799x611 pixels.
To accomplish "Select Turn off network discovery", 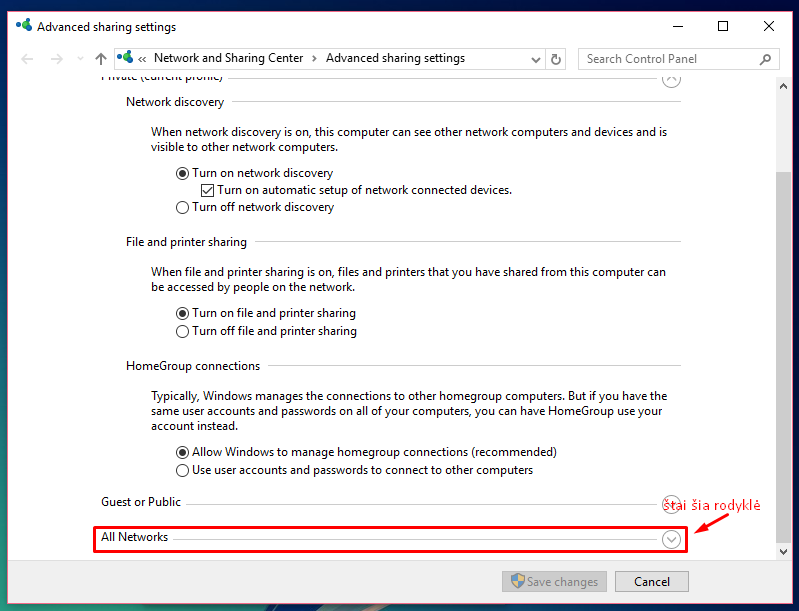I will [255, 207].
